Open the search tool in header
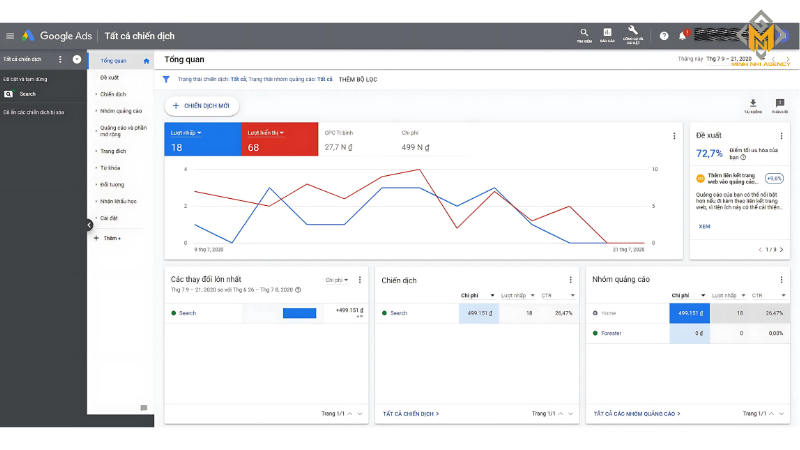 [584, 35]
